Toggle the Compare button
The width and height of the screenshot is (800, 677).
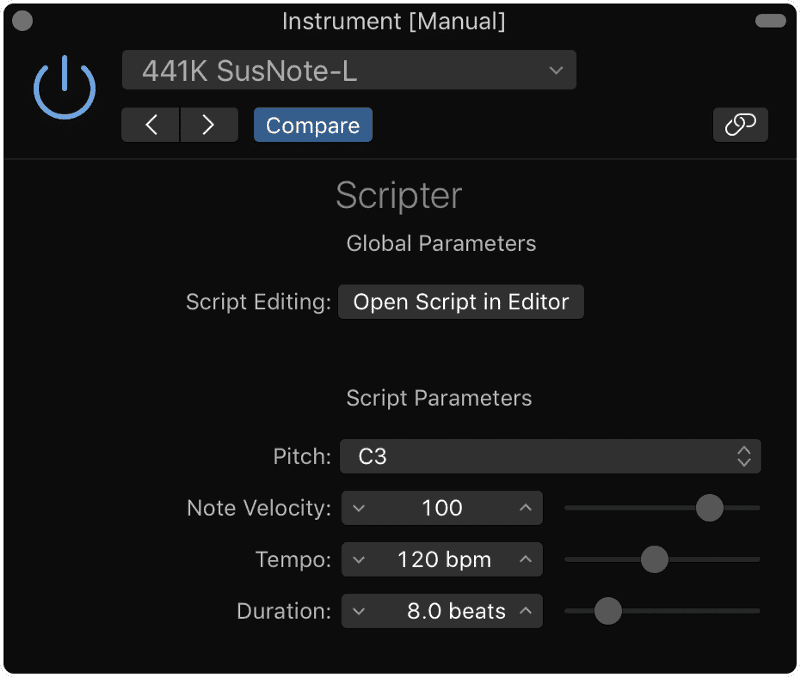point(313,124)
